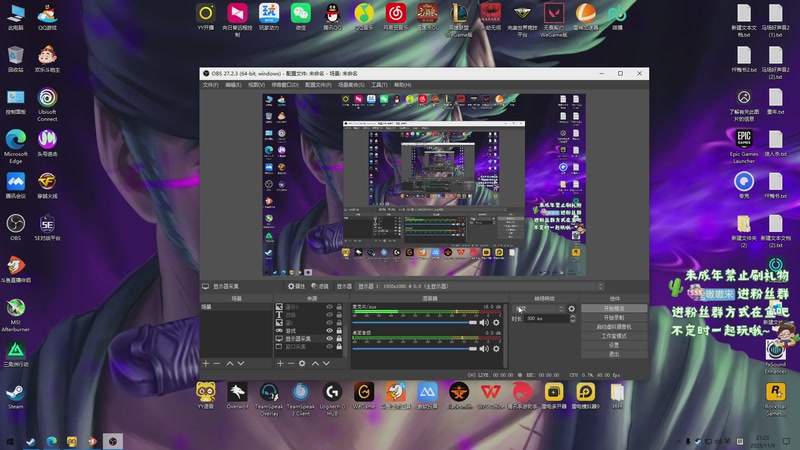Open Epic Games Launcher desktop icon
This screenshot has width=800, height=450.
pyautogui.click(x=744, y=146)
